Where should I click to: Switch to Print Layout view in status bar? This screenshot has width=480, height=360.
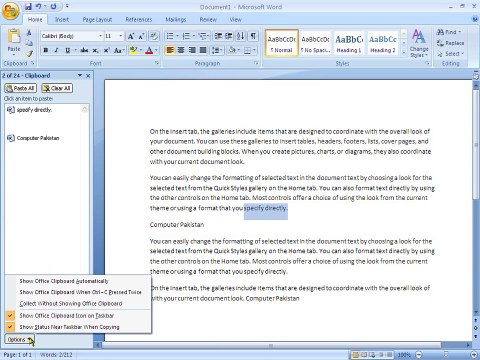point(356,355)
